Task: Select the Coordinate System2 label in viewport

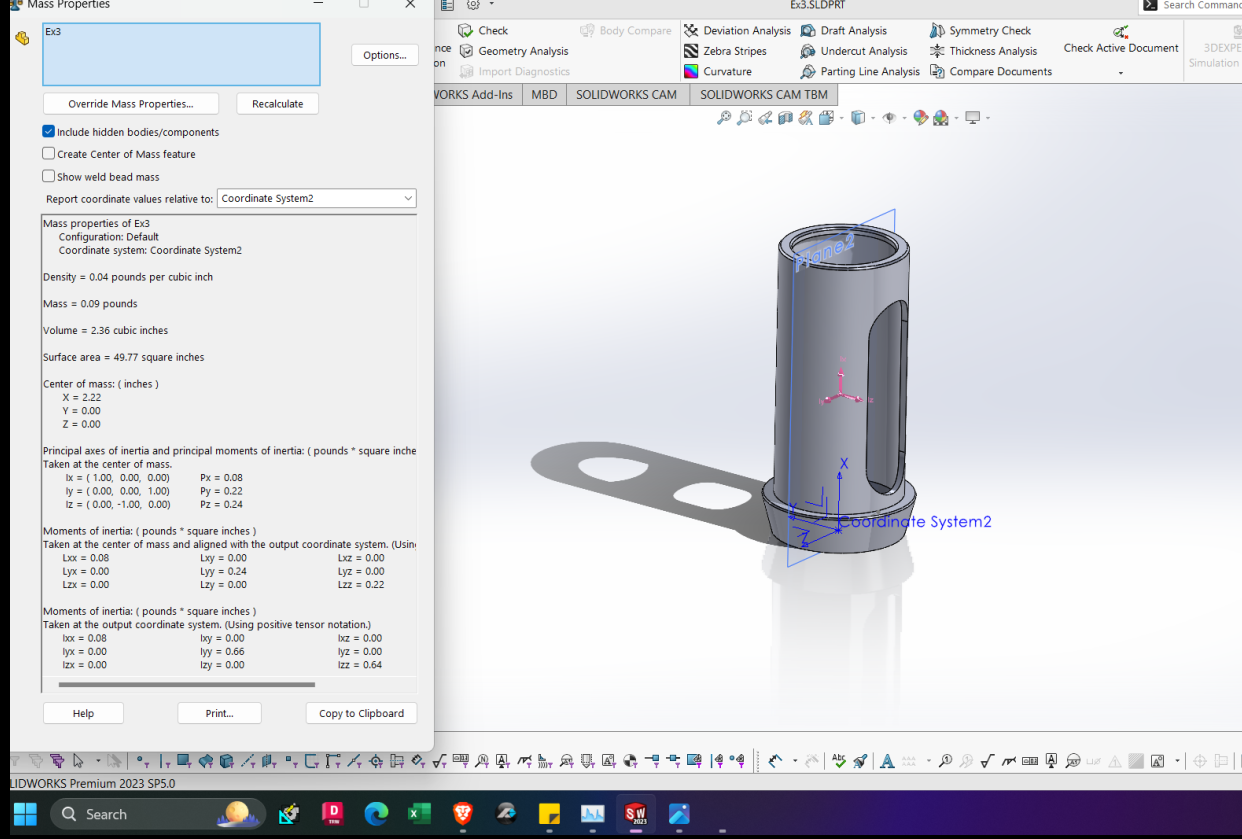Action: tap(915, 521)
